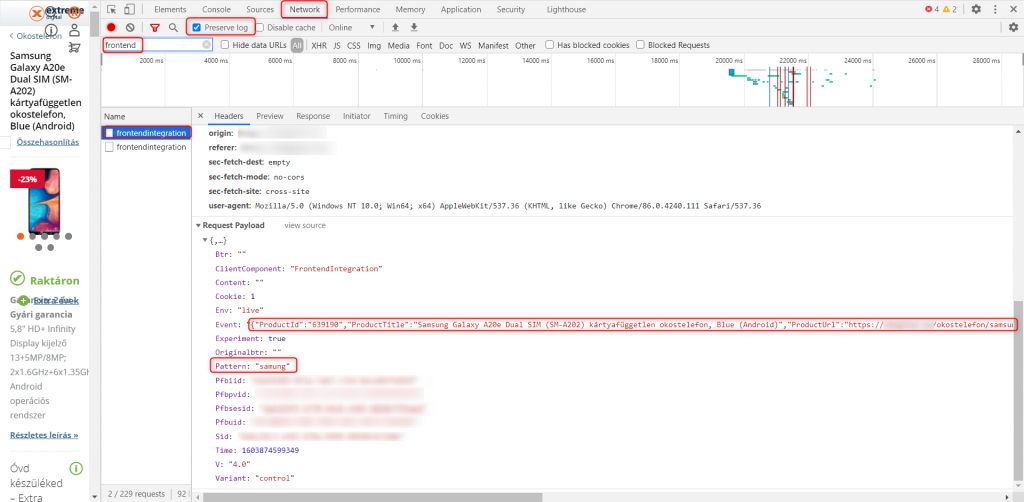This screenshot has width=1024, height=502.
Task: Select the All filter type
Action: [x=297, y=46]
